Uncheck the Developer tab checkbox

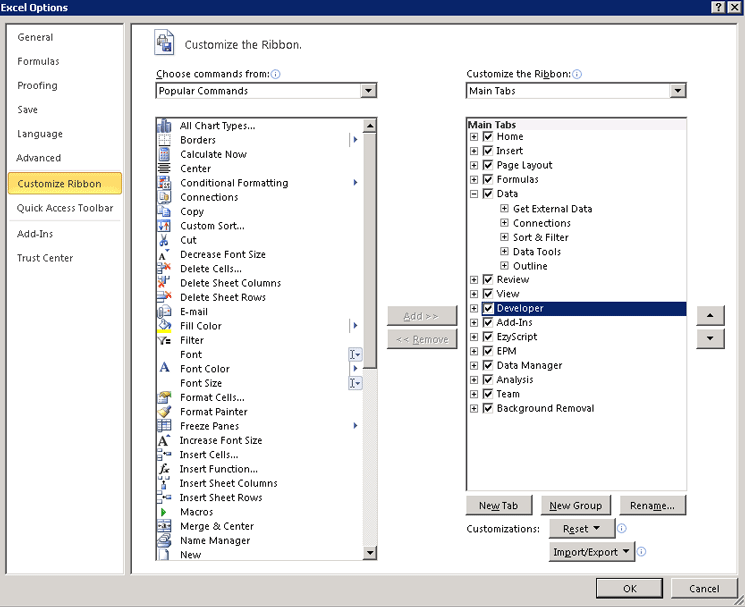[488, 309]
